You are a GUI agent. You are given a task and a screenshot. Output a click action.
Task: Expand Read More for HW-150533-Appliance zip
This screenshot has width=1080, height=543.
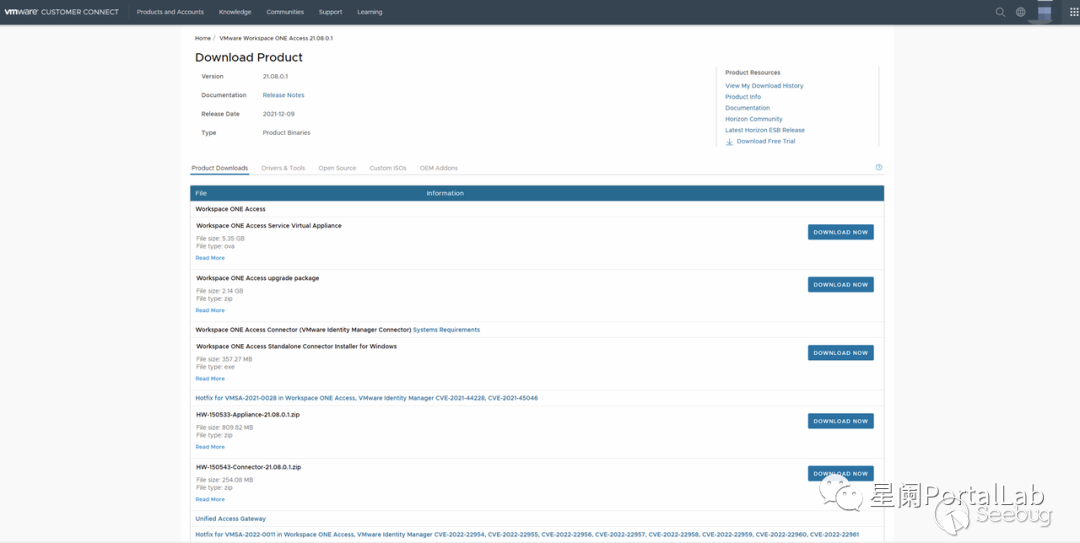(210, 447)
